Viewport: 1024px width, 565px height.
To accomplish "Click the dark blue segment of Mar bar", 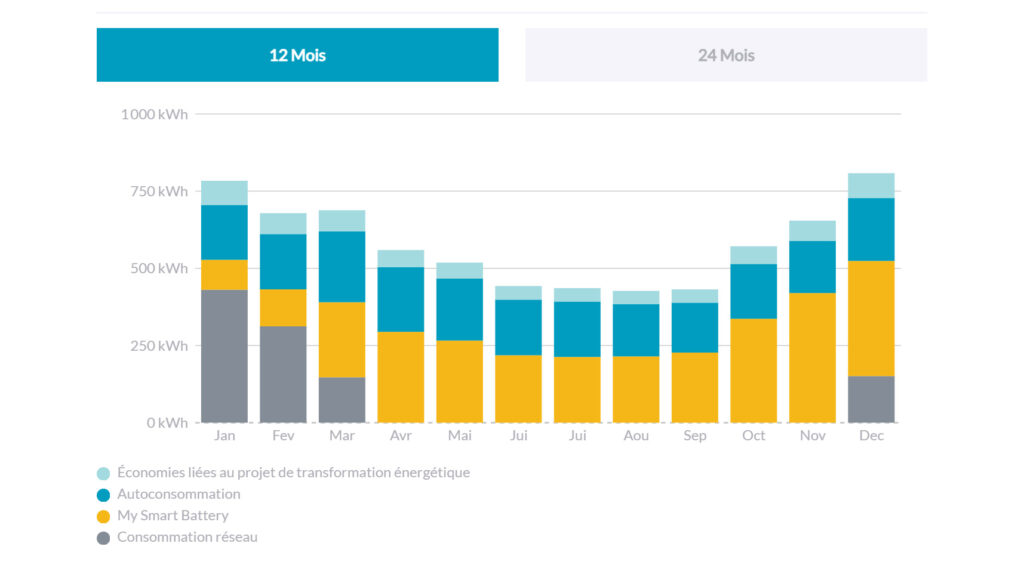I will (x=342, y=266).
